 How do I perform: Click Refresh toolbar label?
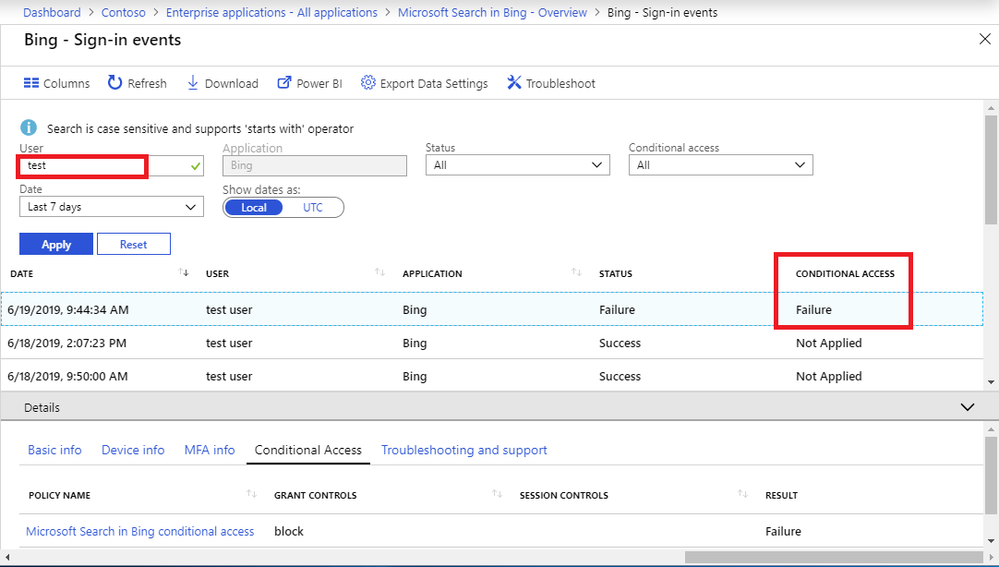147,83
